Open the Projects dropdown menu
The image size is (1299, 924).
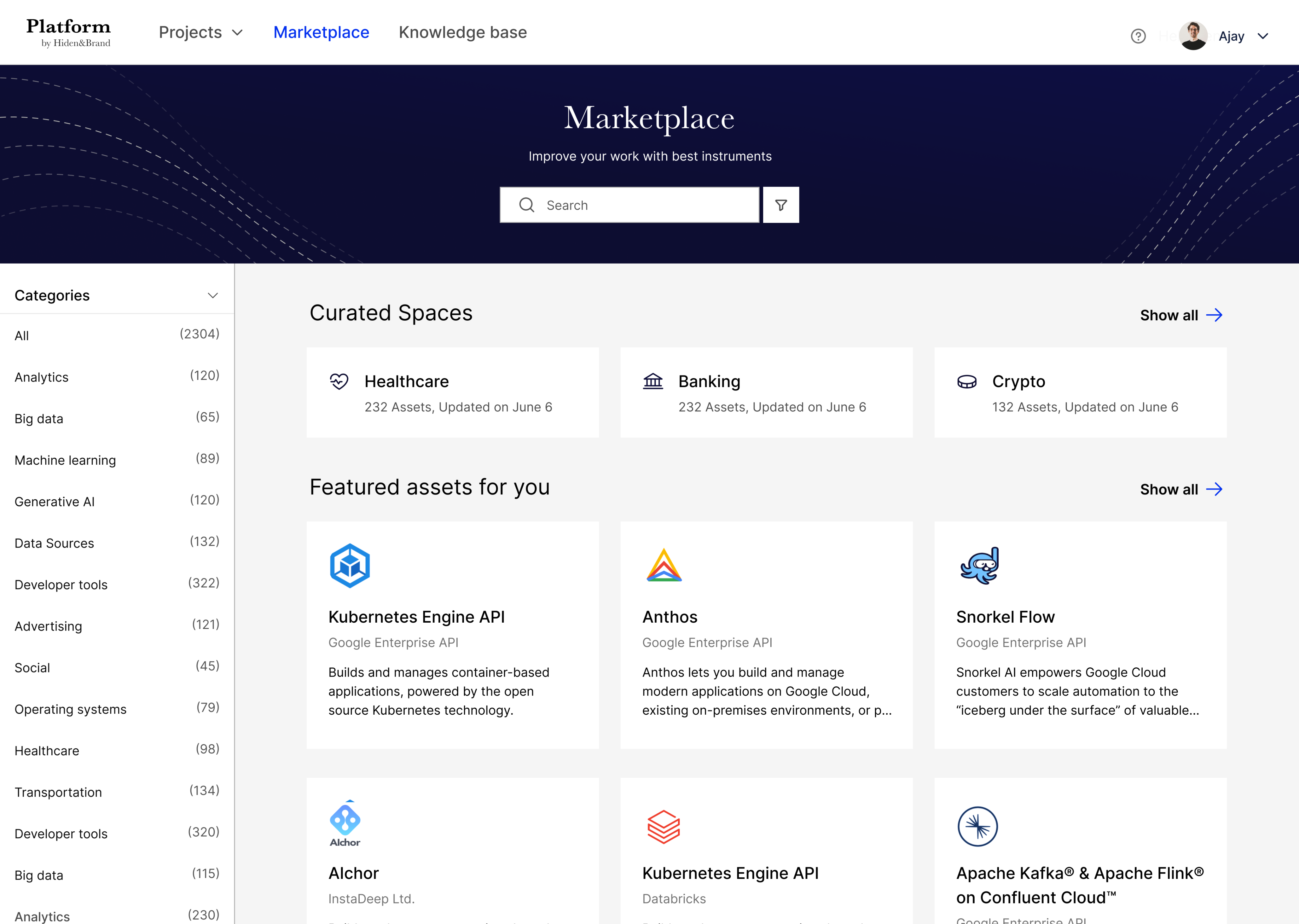pos(201,32)
